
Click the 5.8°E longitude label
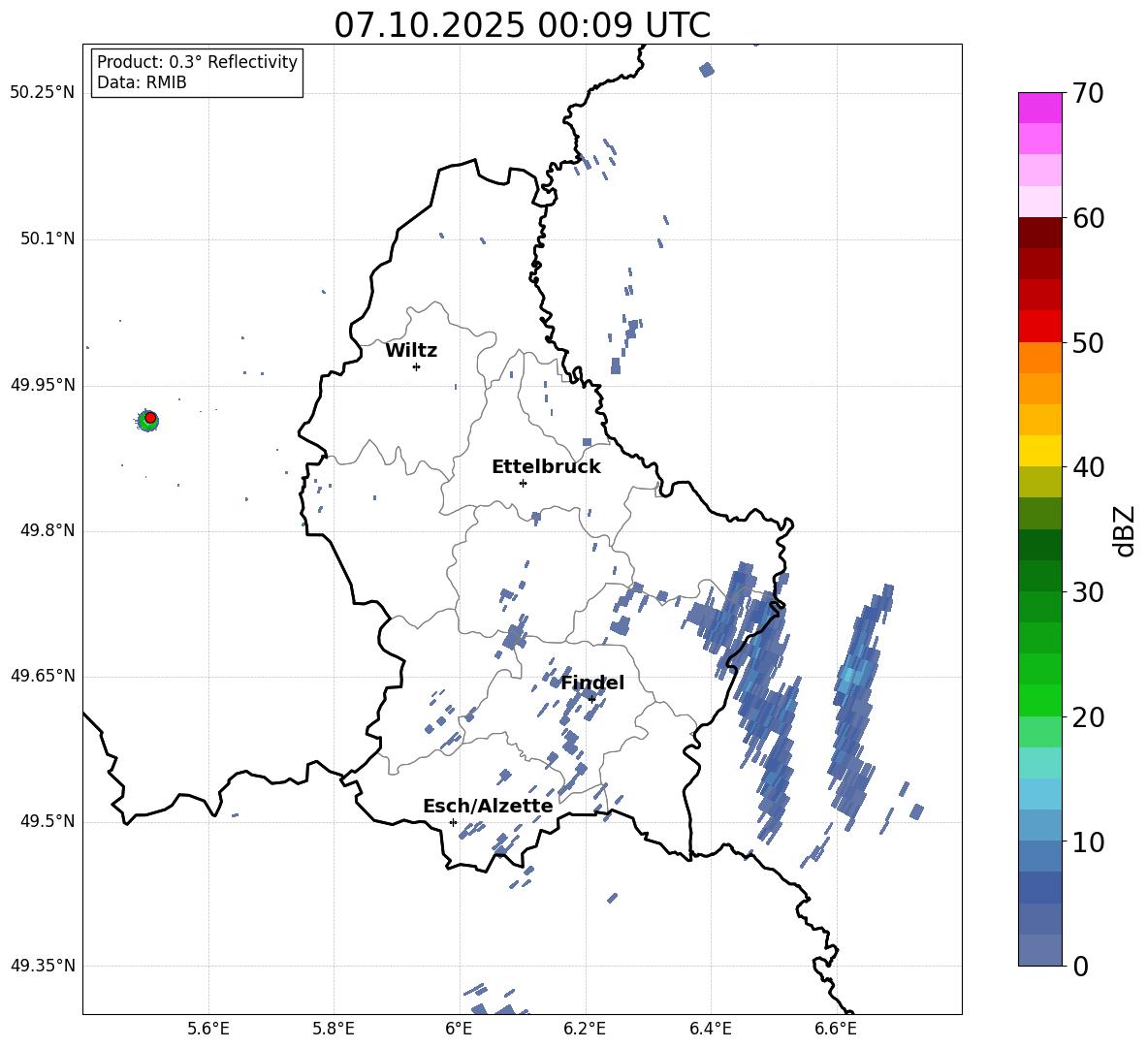[x=334, y=1029]
